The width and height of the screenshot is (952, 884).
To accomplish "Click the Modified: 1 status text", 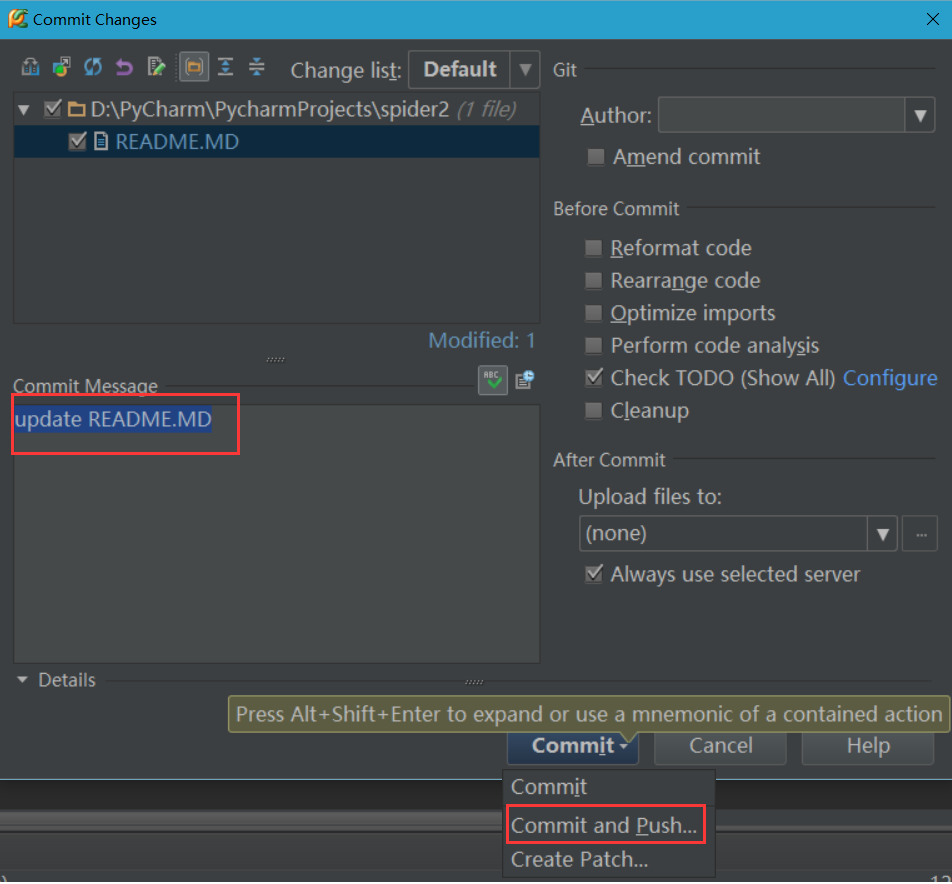I will click(481, 341).
